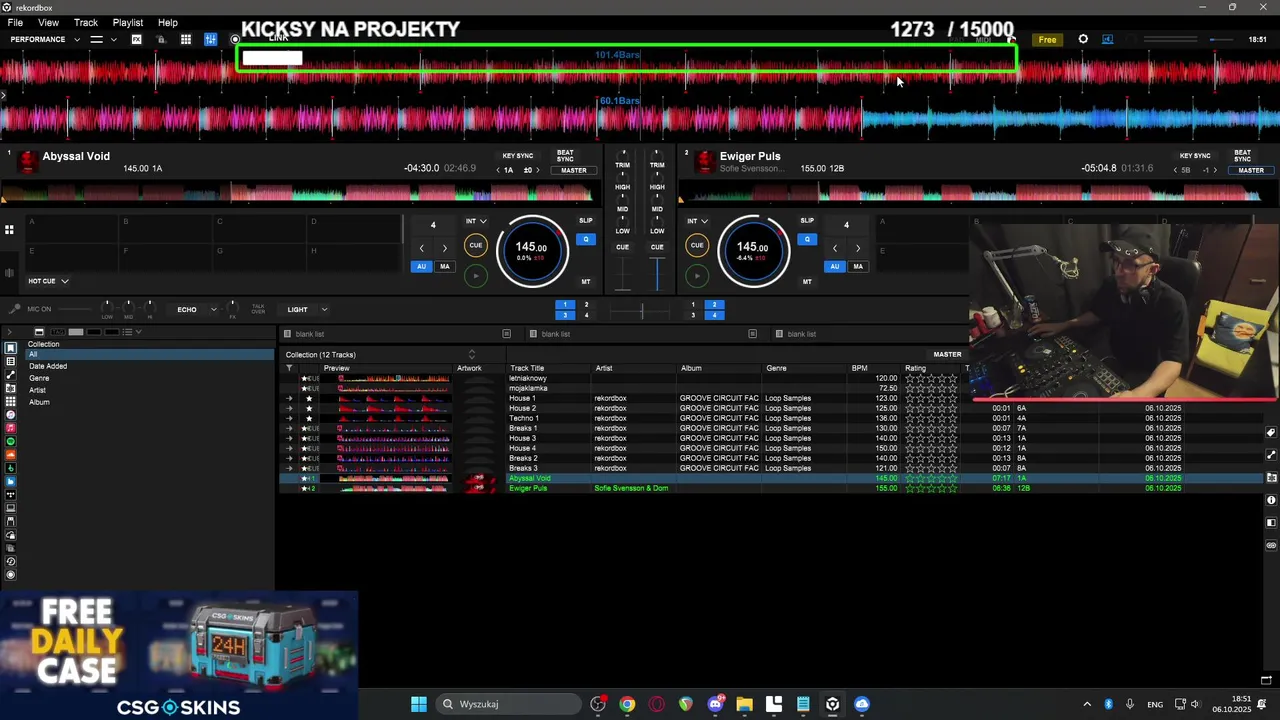
Task: Toggle SLIP mode on deck 2
Action: coord(807,220)
